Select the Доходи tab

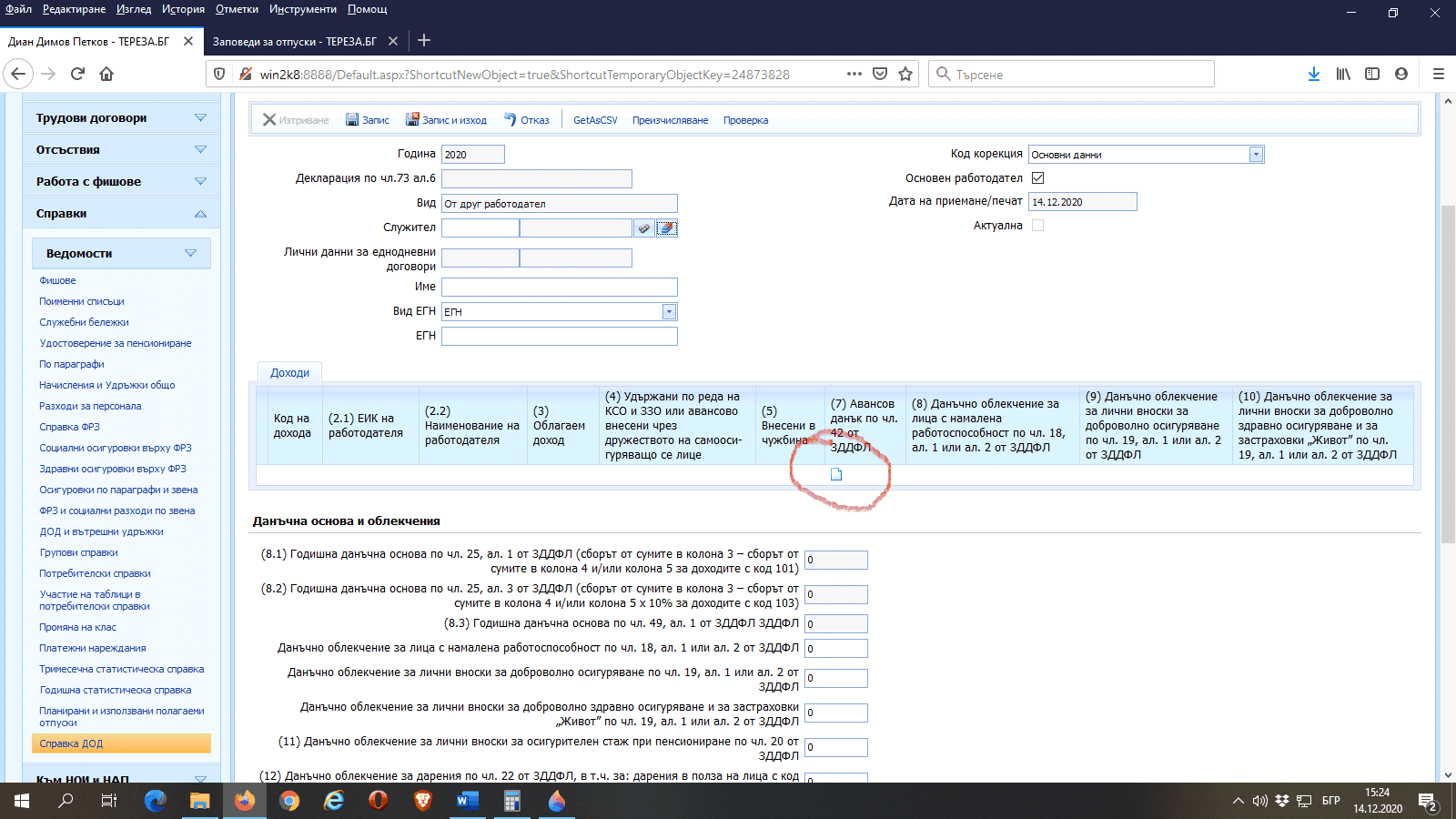[x=289, y=372]
